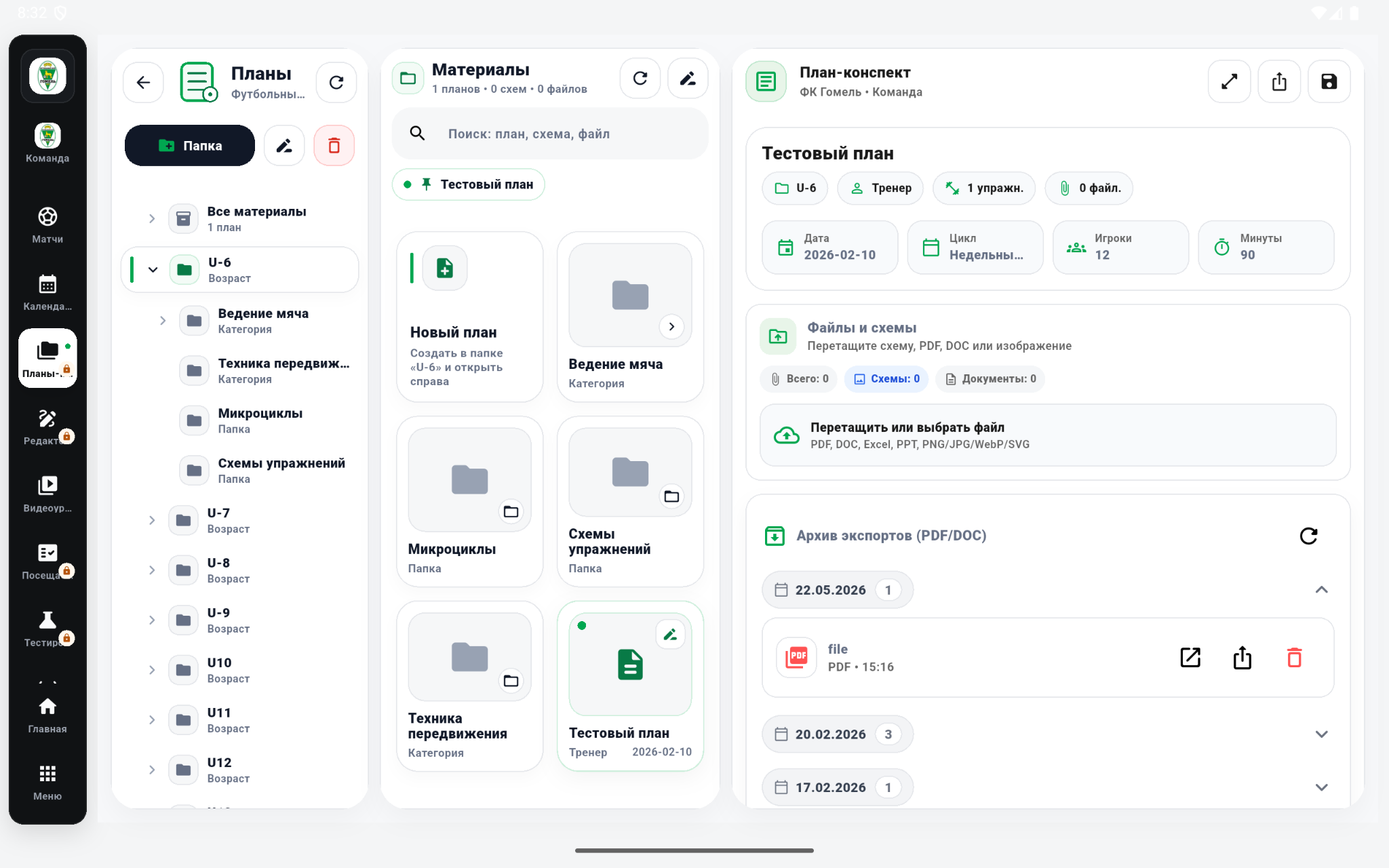
Task: Edit Тестовый план card with pencil icon
Action: coord(670,635)
